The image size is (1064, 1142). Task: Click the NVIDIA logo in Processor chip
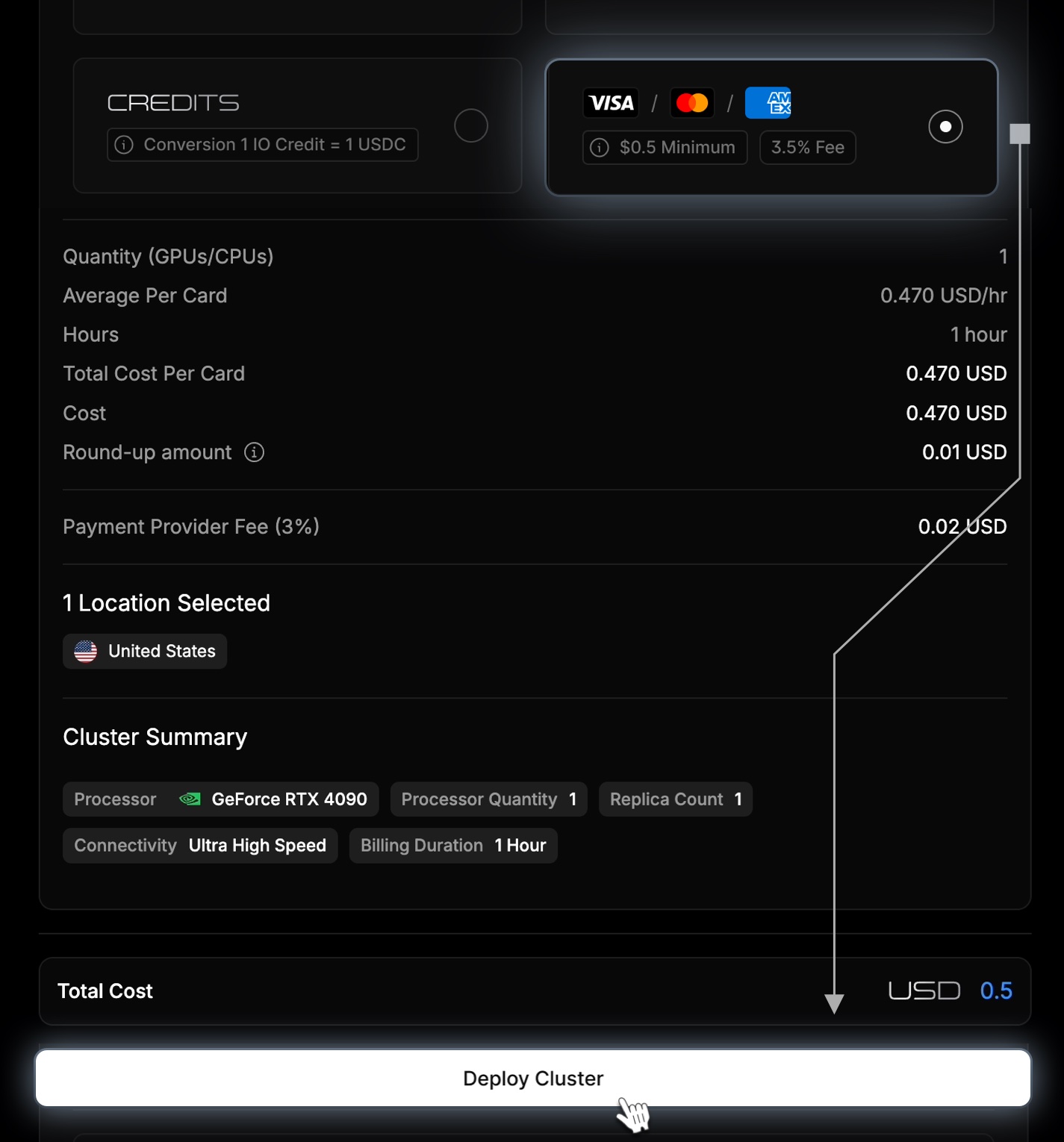(x=190, y=799)
